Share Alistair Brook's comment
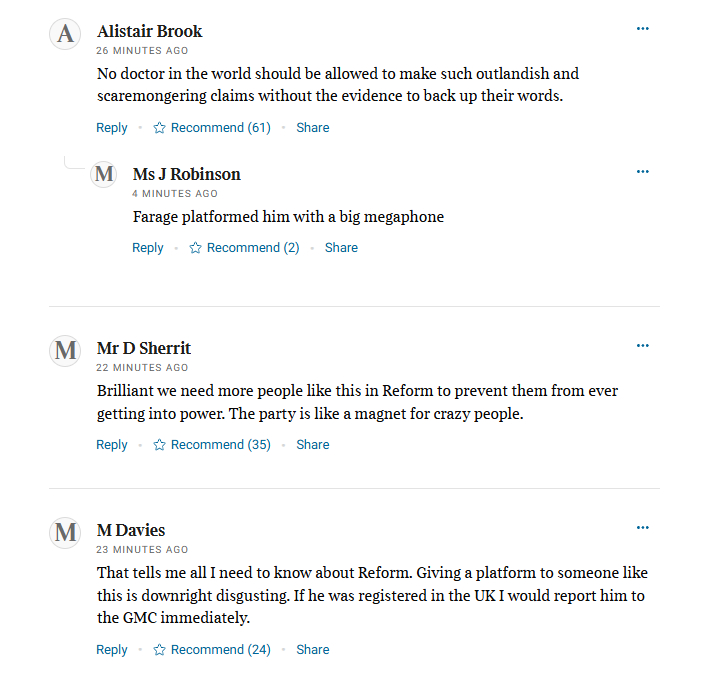This screenshot has width=702, height=673. coord(312,128)
